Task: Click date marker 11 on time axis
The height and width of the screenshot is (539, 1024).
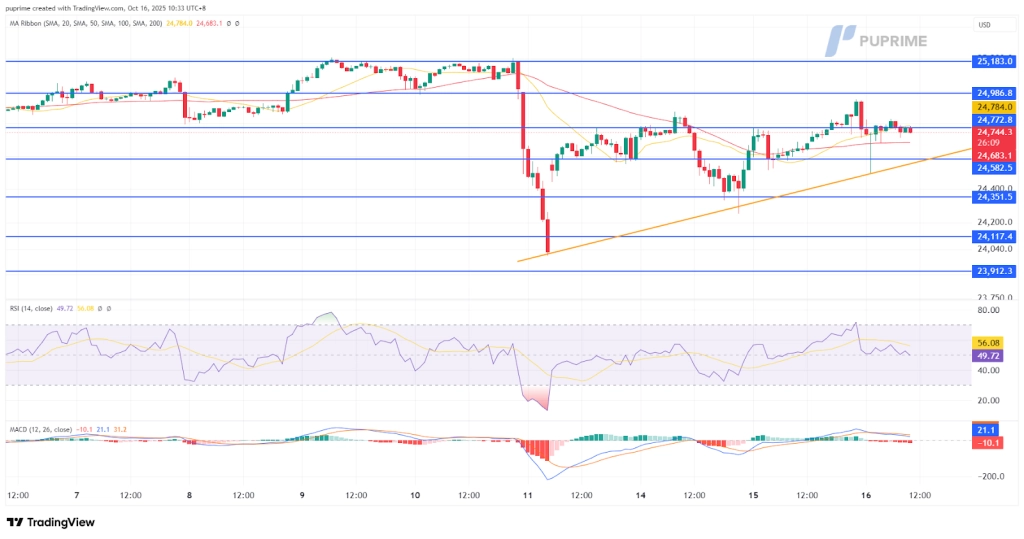Action: click(526, 495)
